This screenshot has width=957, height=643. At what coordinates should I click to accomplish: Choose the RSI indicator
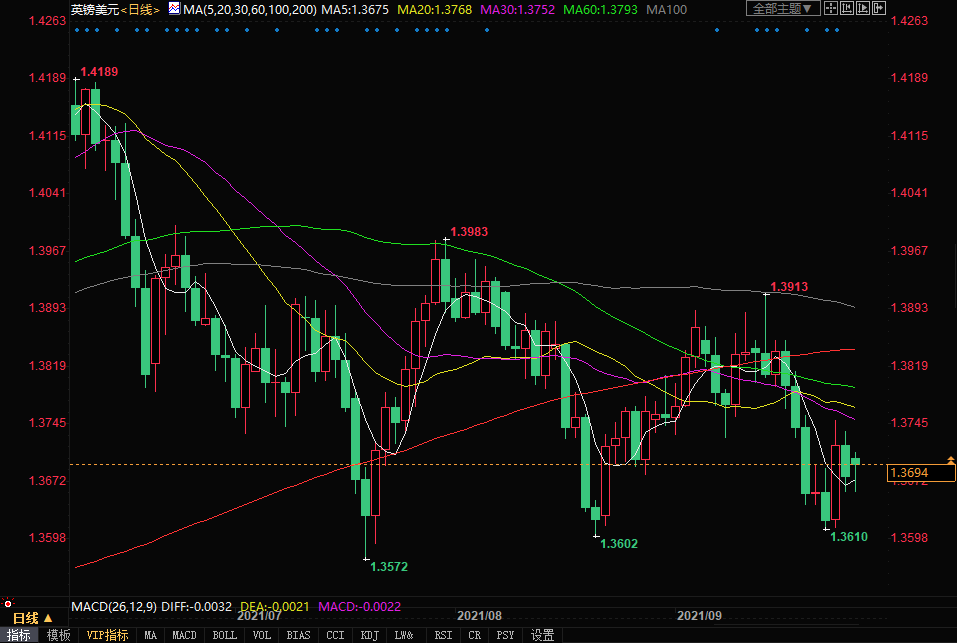443,635
